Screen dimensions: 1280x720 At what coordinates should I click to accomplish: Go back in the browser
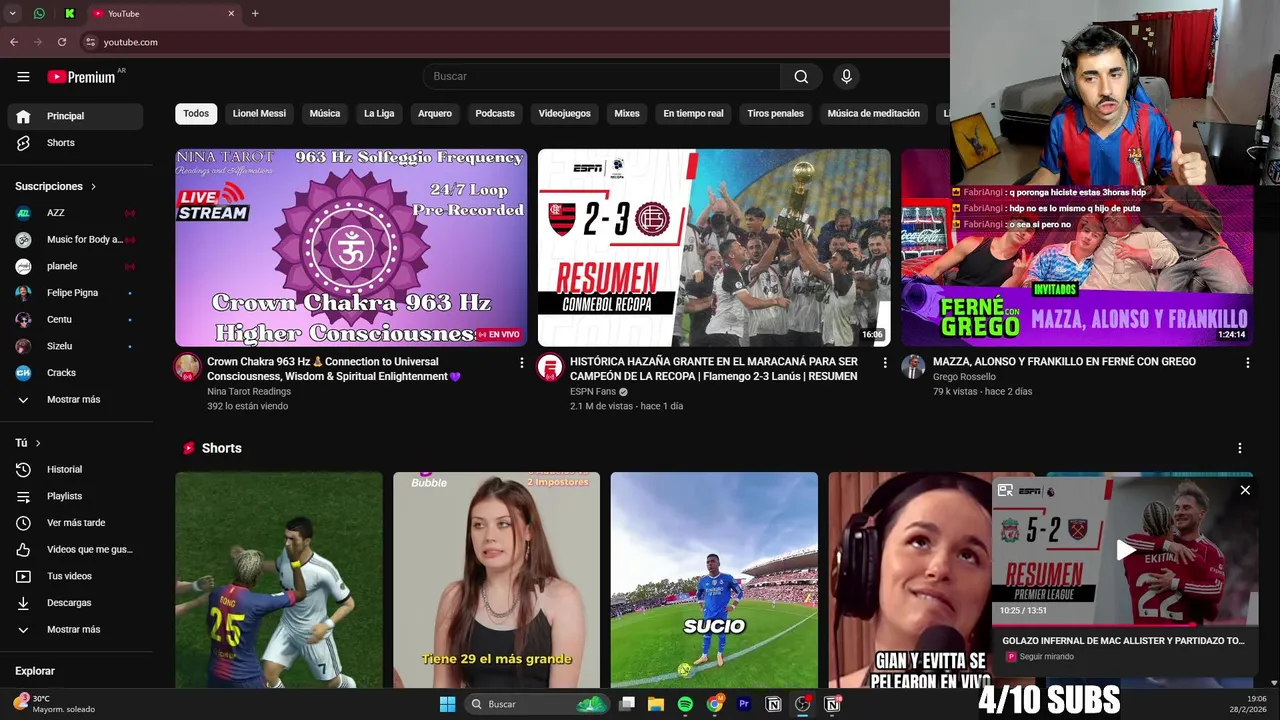(14, 42)
